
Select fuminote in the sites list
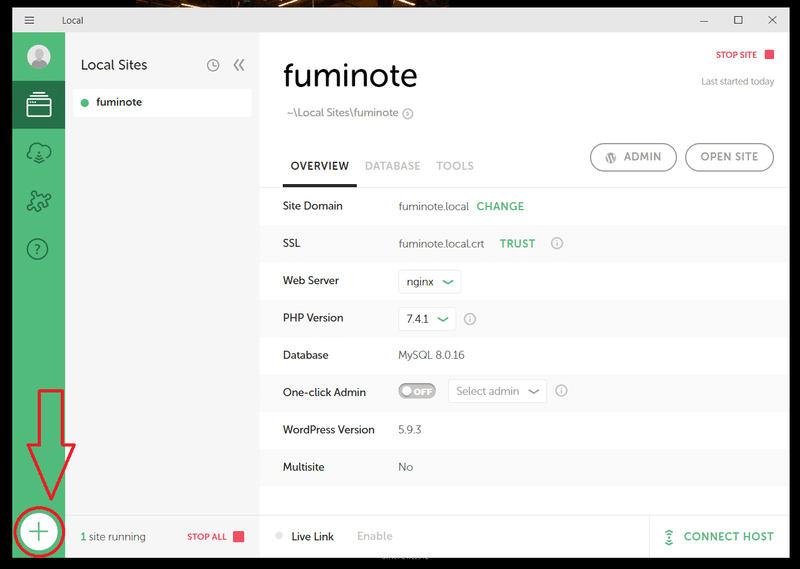[162, 103]
